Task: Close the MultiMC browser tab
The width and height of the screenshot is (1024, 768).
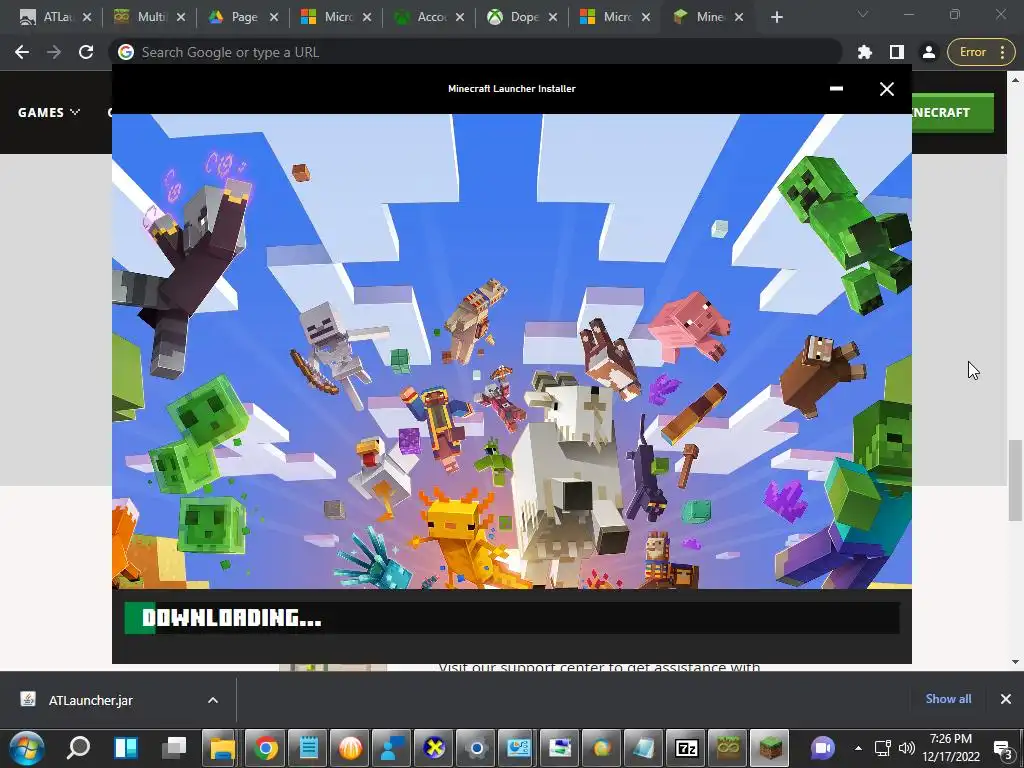Action: point(181,18)
